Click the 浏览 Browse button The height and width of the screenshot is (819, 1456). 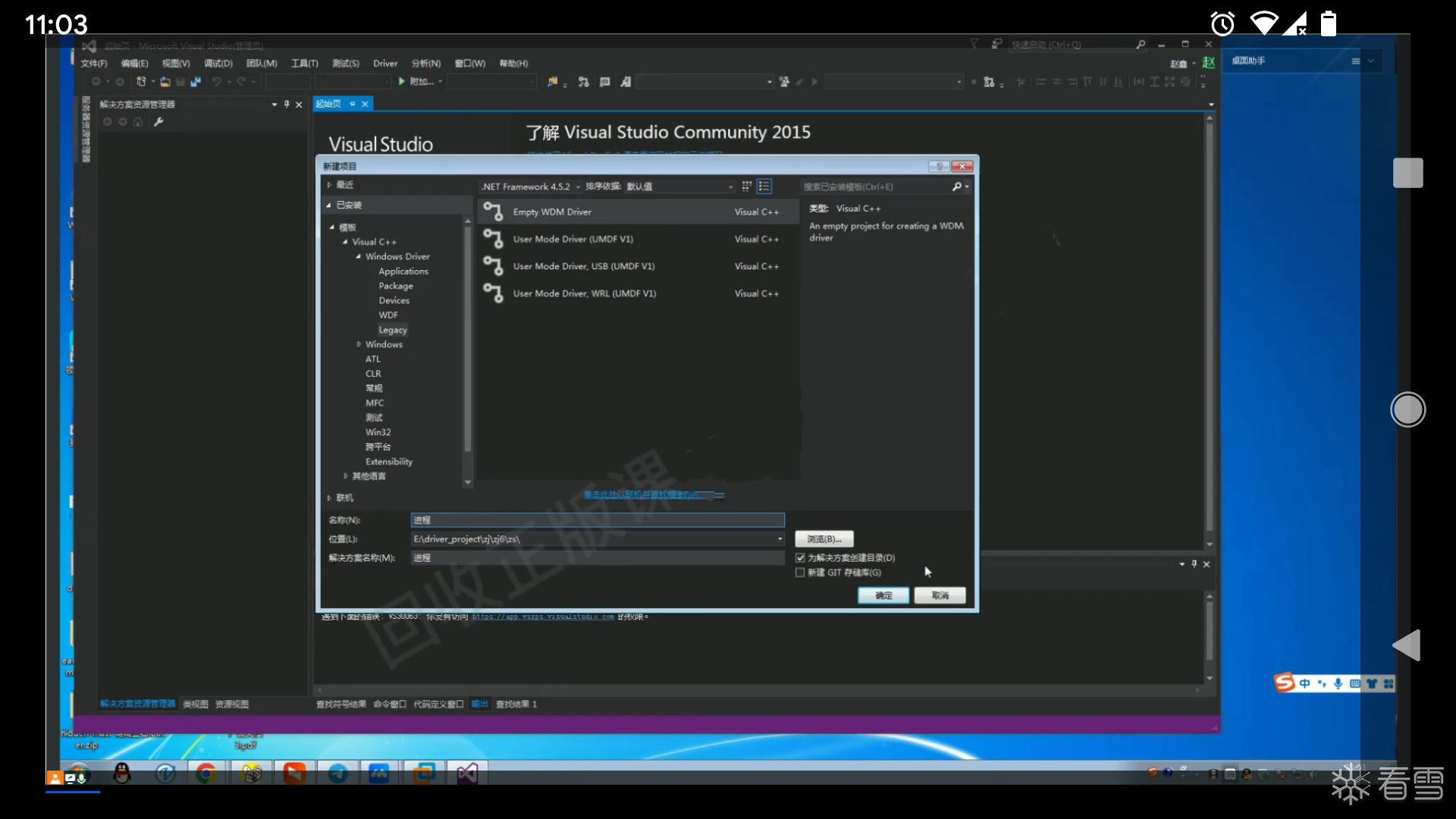824,539
